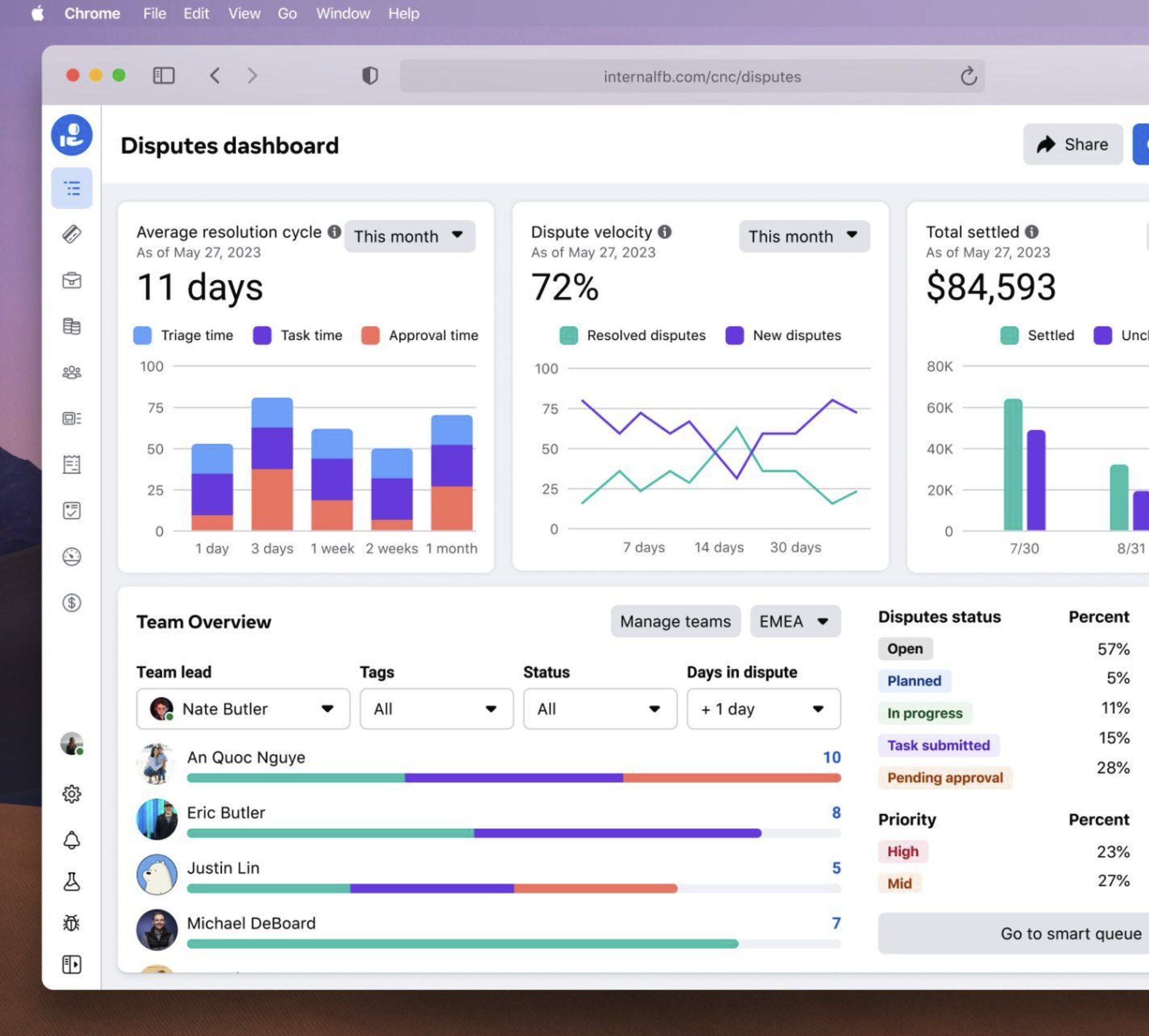Toggle the browser sidebar panel icon

point(164,75)
